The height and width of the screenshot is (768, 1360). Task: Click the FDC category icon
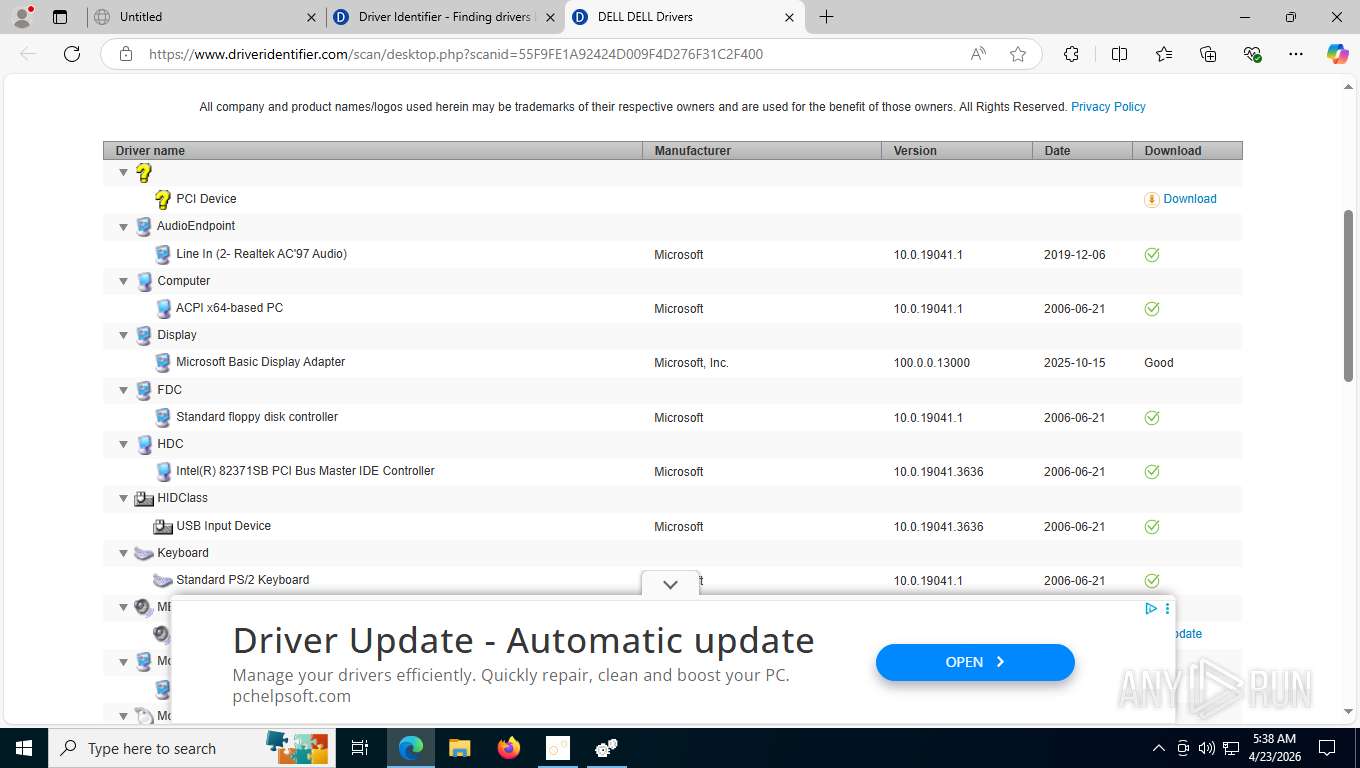(144, 390)
